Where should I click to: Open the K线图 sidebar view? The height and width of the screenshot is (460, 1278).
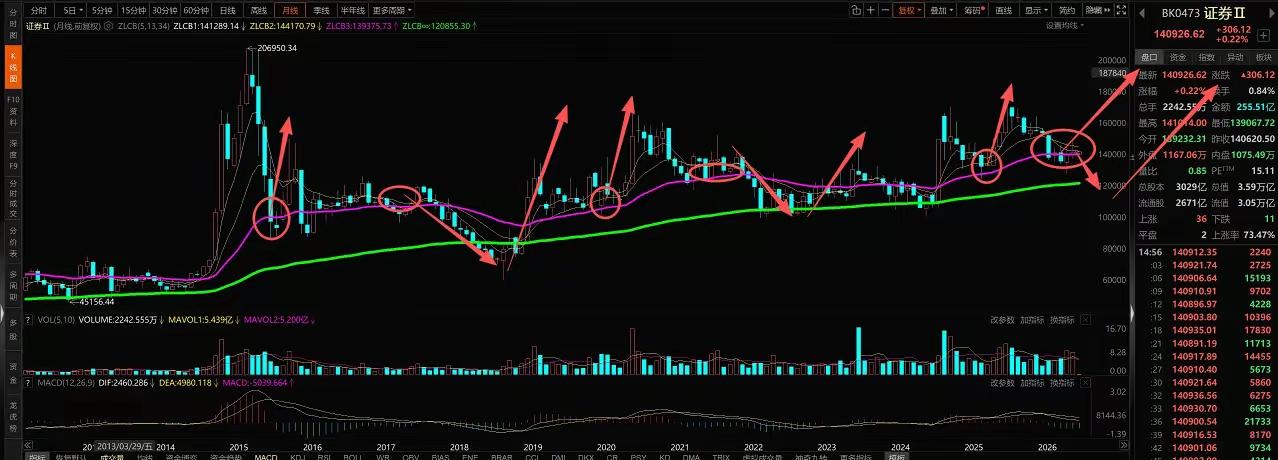[x=13, y=65]
